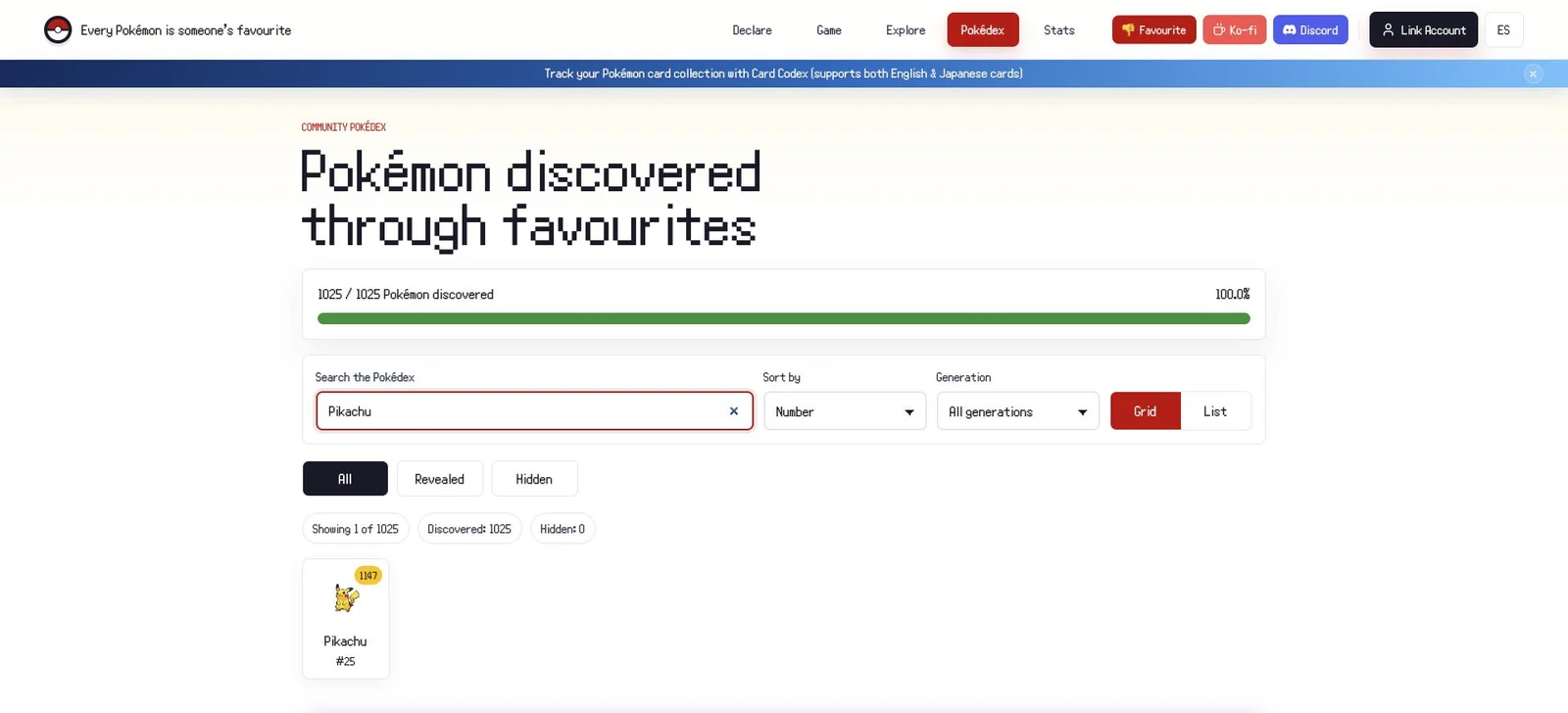Click the 1147 vote badge on Pikachu
1568x713 pixels.
(x=367, y=576)
